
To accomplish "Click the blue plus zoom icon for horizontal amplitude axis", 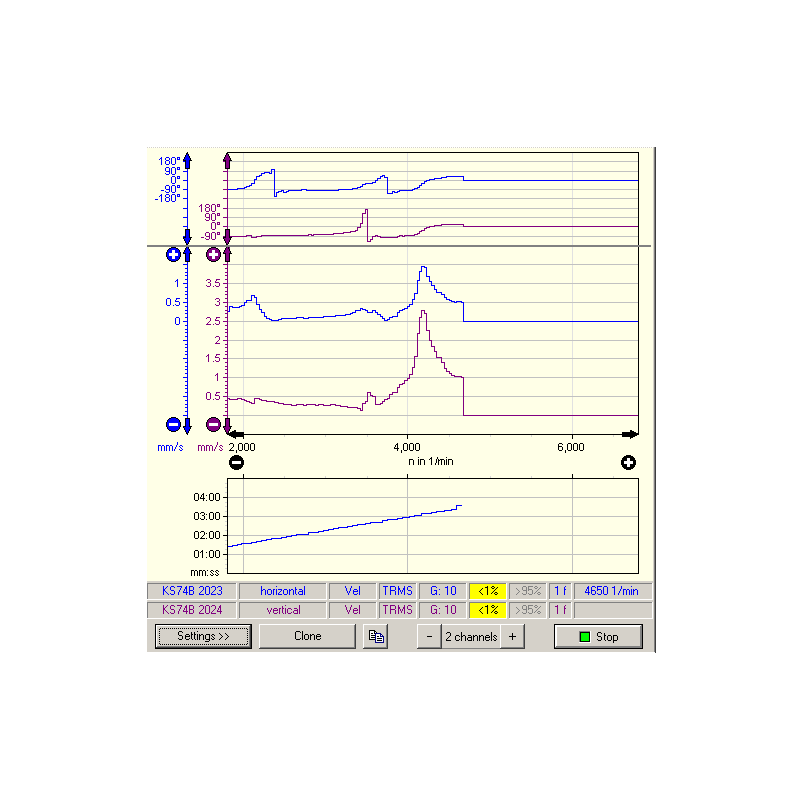I will [173, 255].
